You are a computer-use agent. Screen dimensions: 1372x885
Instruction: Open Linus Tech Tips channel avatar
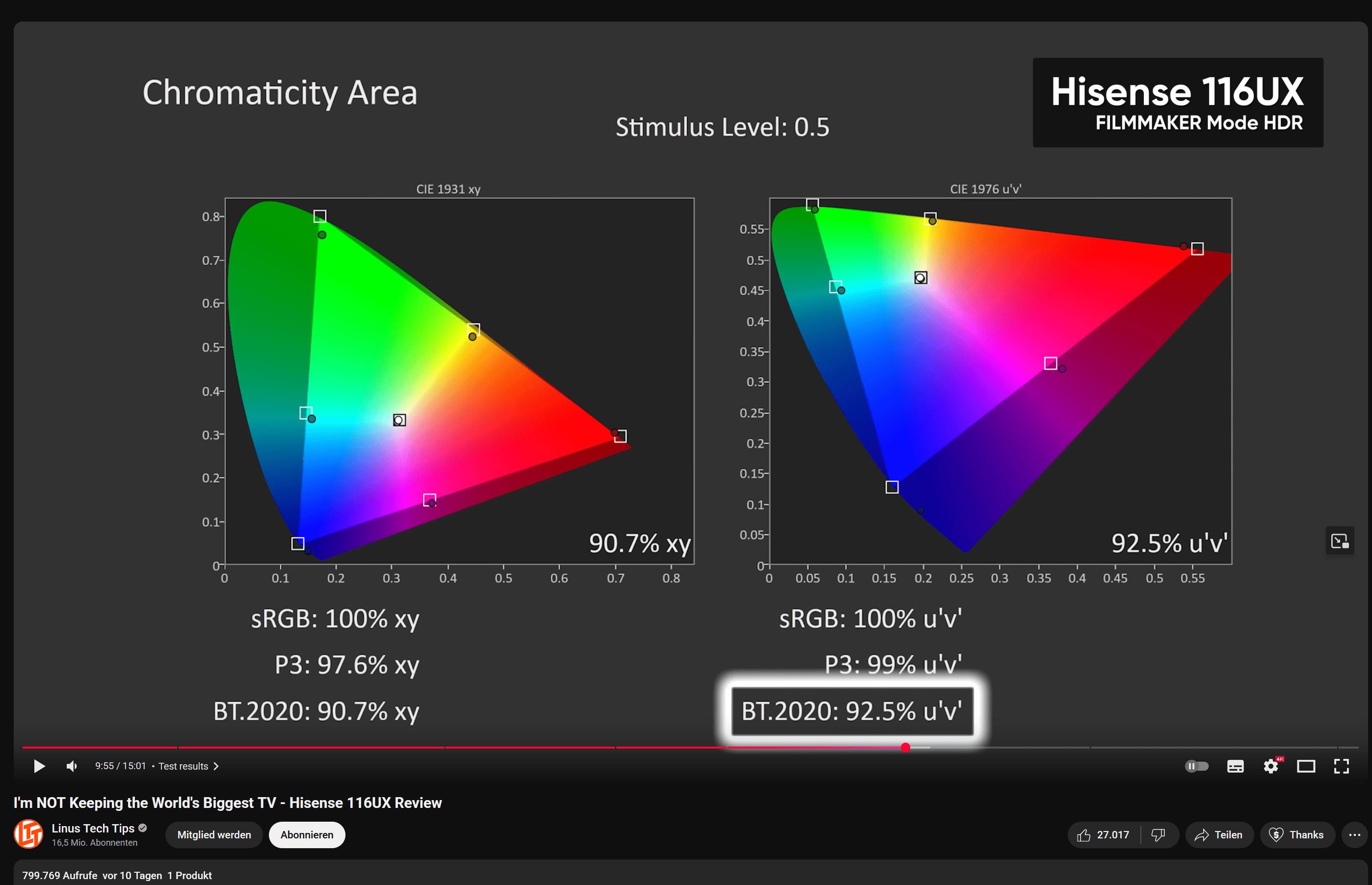tap(28, 834)
